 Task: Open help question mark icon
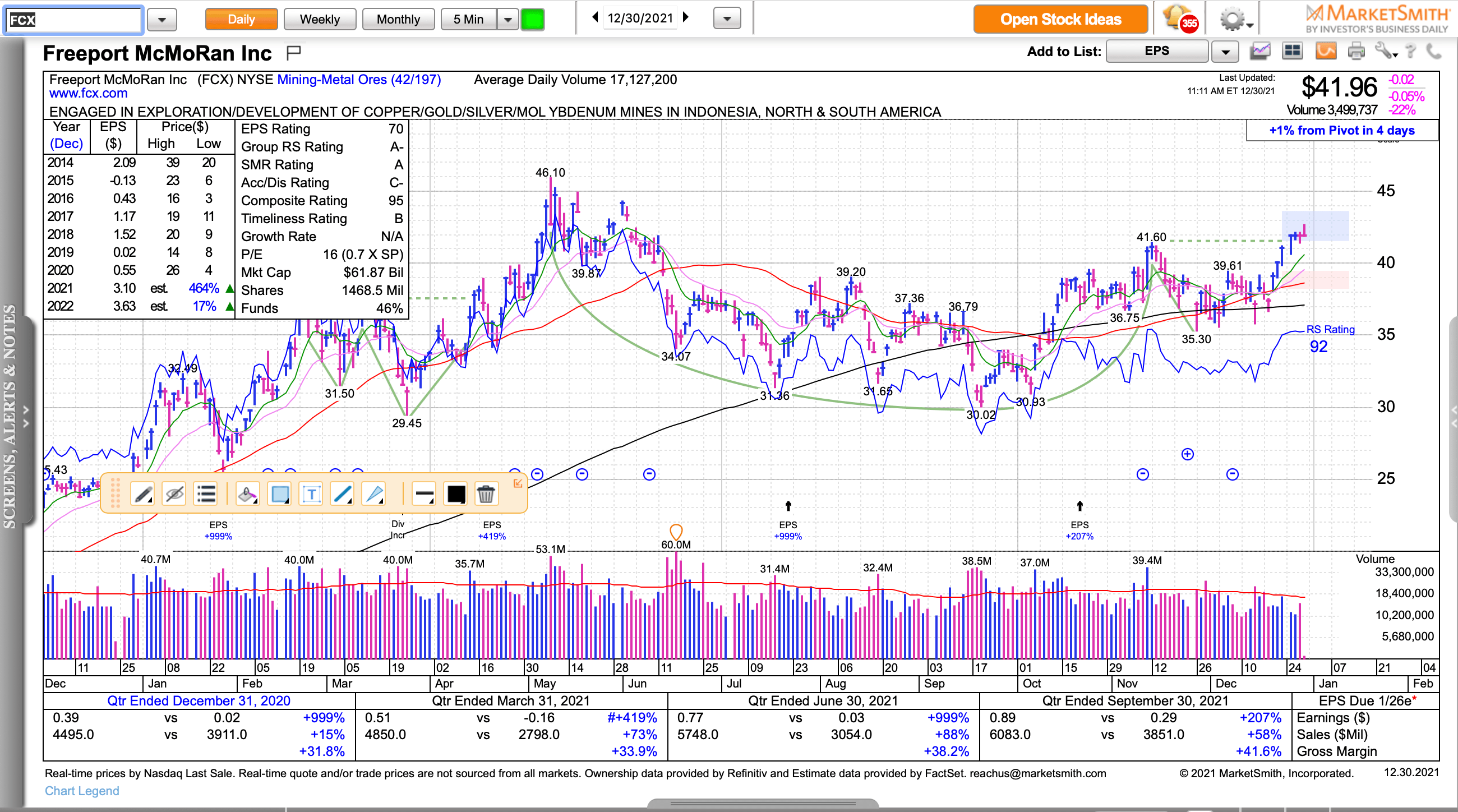point(1410,52)
